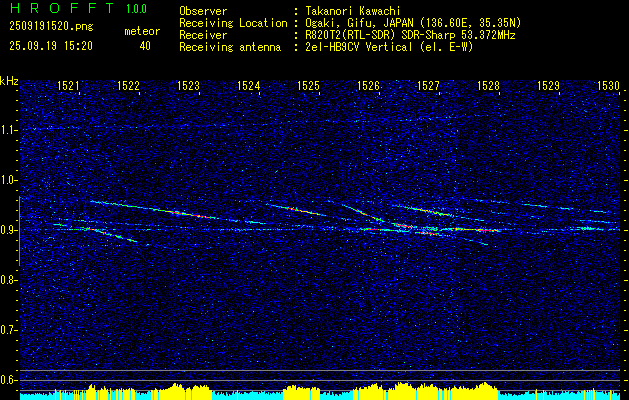Screen dimensions: 629x400
Task: Click the 0.6 kHz axis label
Action: [9, 380]
